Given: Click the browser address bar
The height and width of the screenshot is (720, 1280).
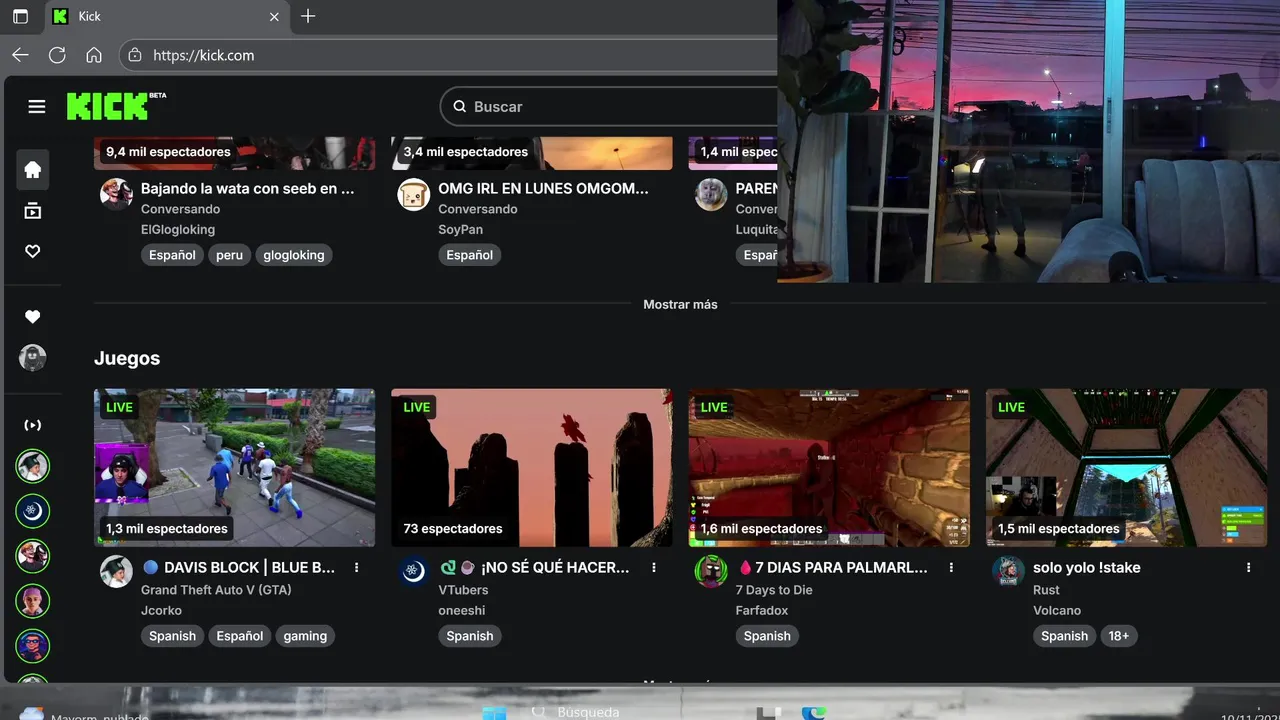Looking at the screenshot, I should pos(448,55).
